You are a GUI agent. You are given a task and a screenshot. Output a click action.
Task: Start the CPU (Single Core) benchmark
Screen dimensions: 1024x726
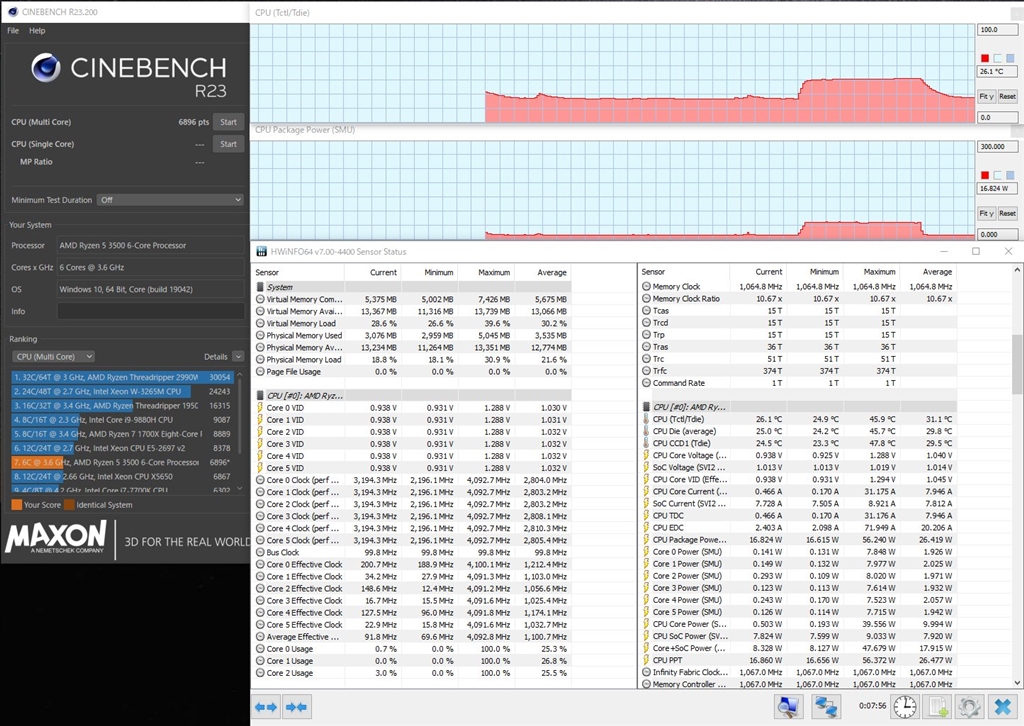click(x=228, y=144)
